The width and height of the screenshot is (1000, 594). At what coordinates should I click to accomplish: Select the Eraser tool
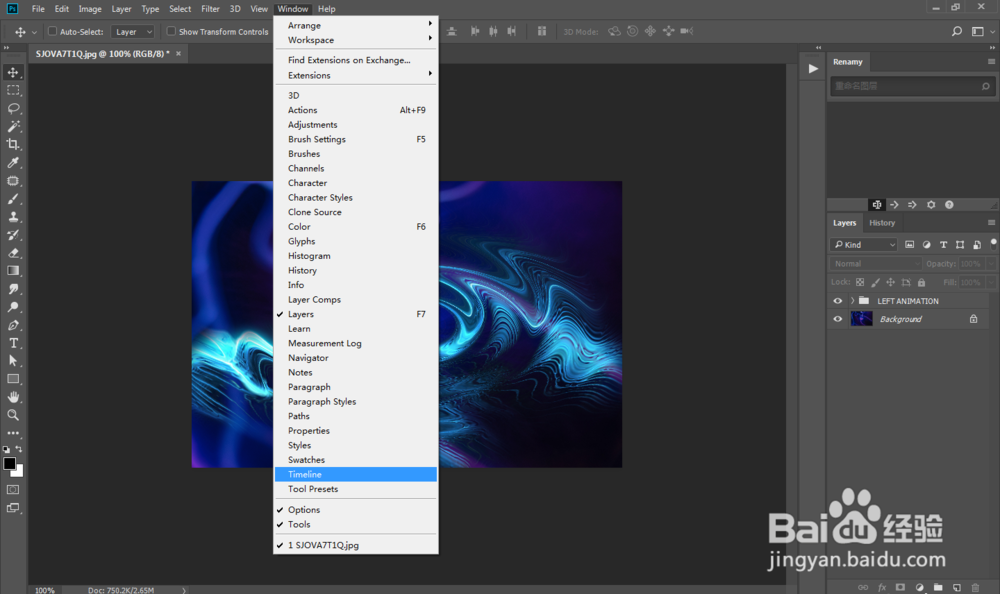coord(13,253)
